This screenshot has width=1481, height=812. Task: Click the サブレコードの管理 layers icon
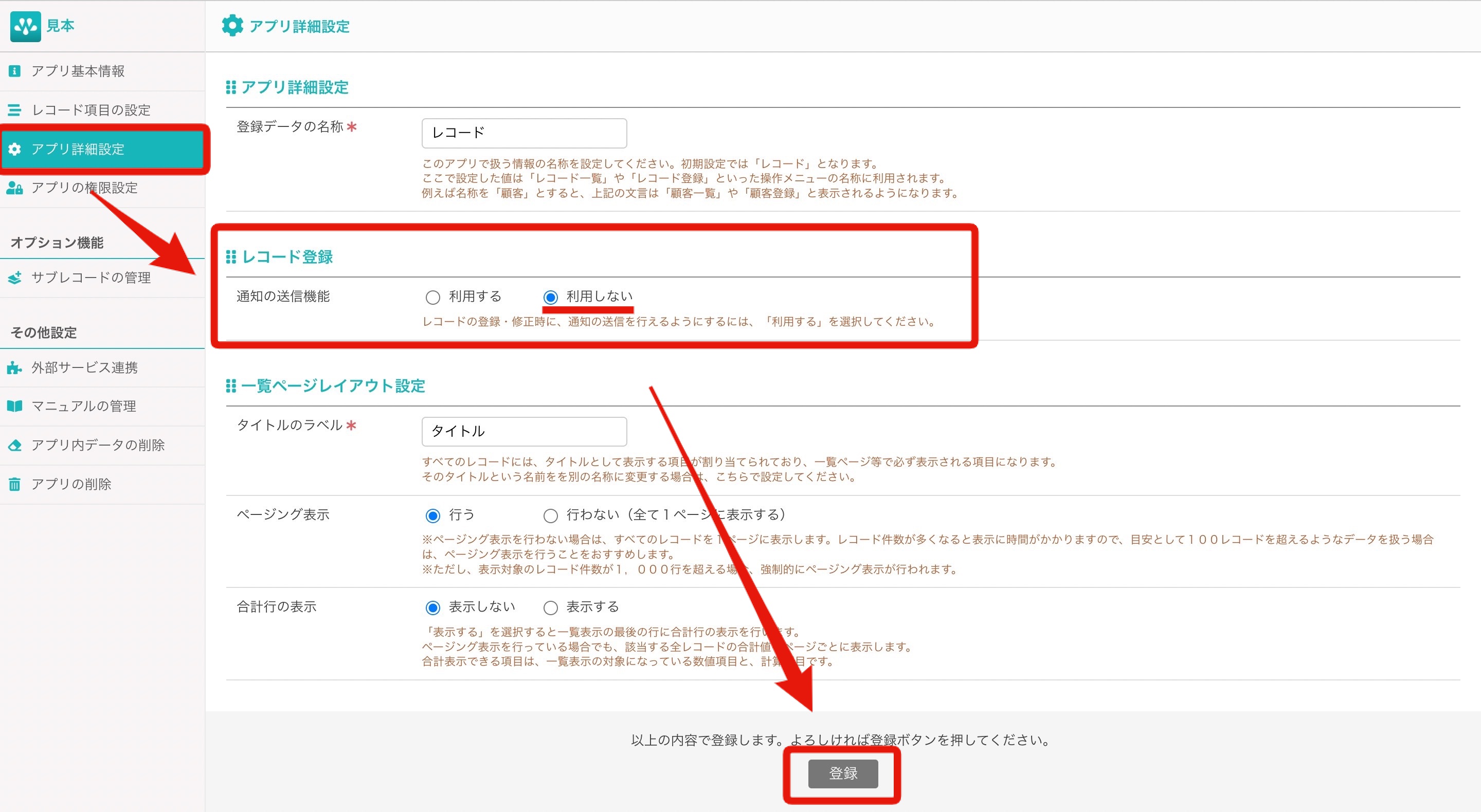15,278
